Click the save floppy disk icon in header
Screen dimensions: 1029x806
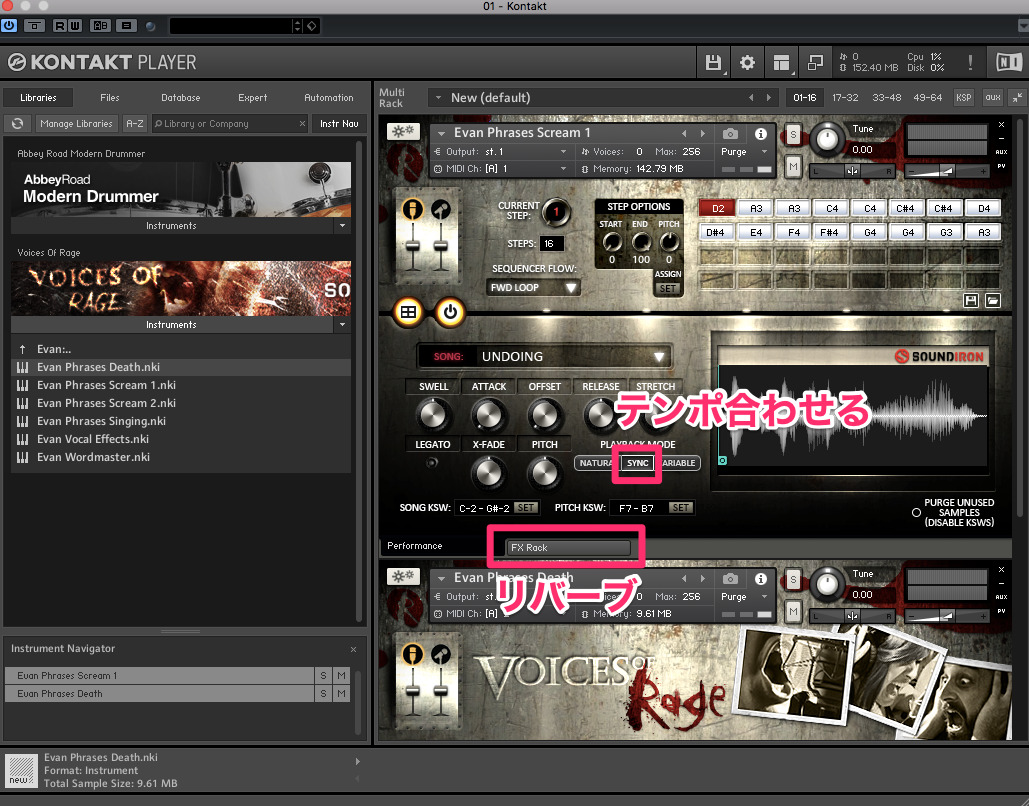(713, 63)
